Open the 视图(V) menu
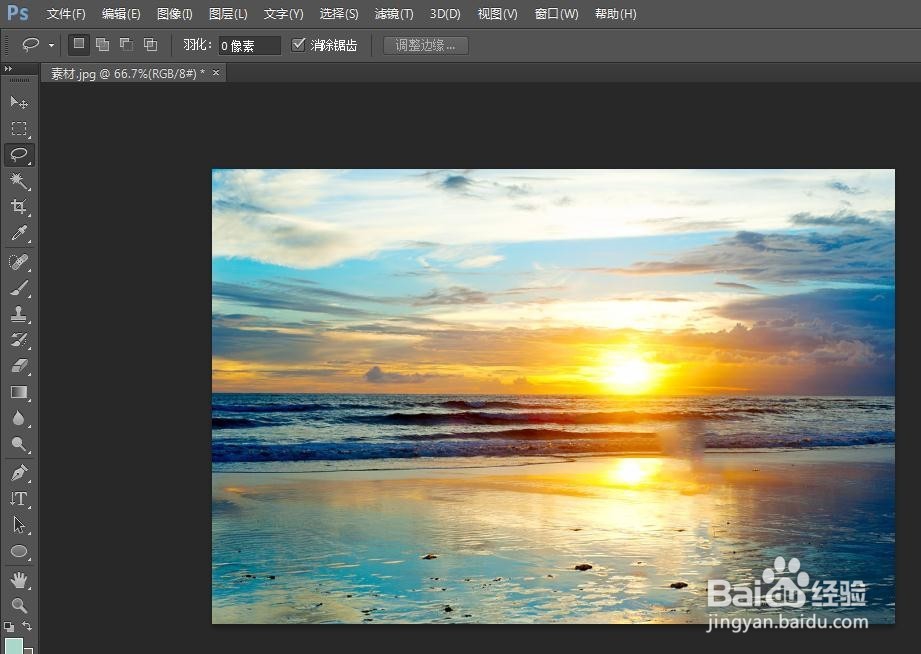Screen dimensions: 921x654 [498, 14]
